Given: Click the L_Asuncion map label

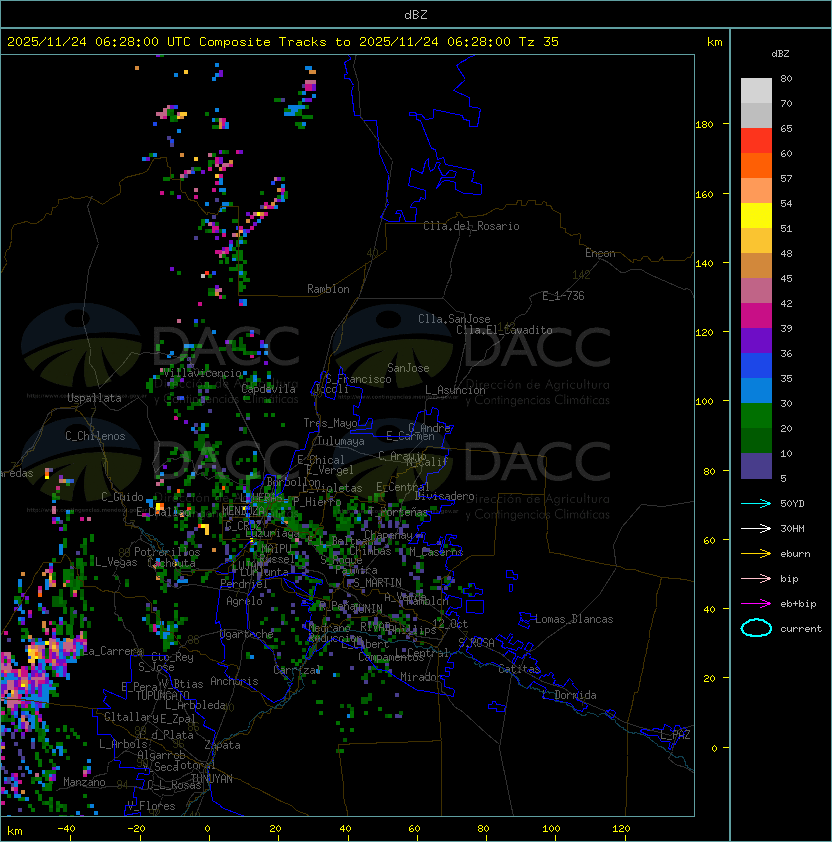Looking at the screenshot, I should [455, 390].
